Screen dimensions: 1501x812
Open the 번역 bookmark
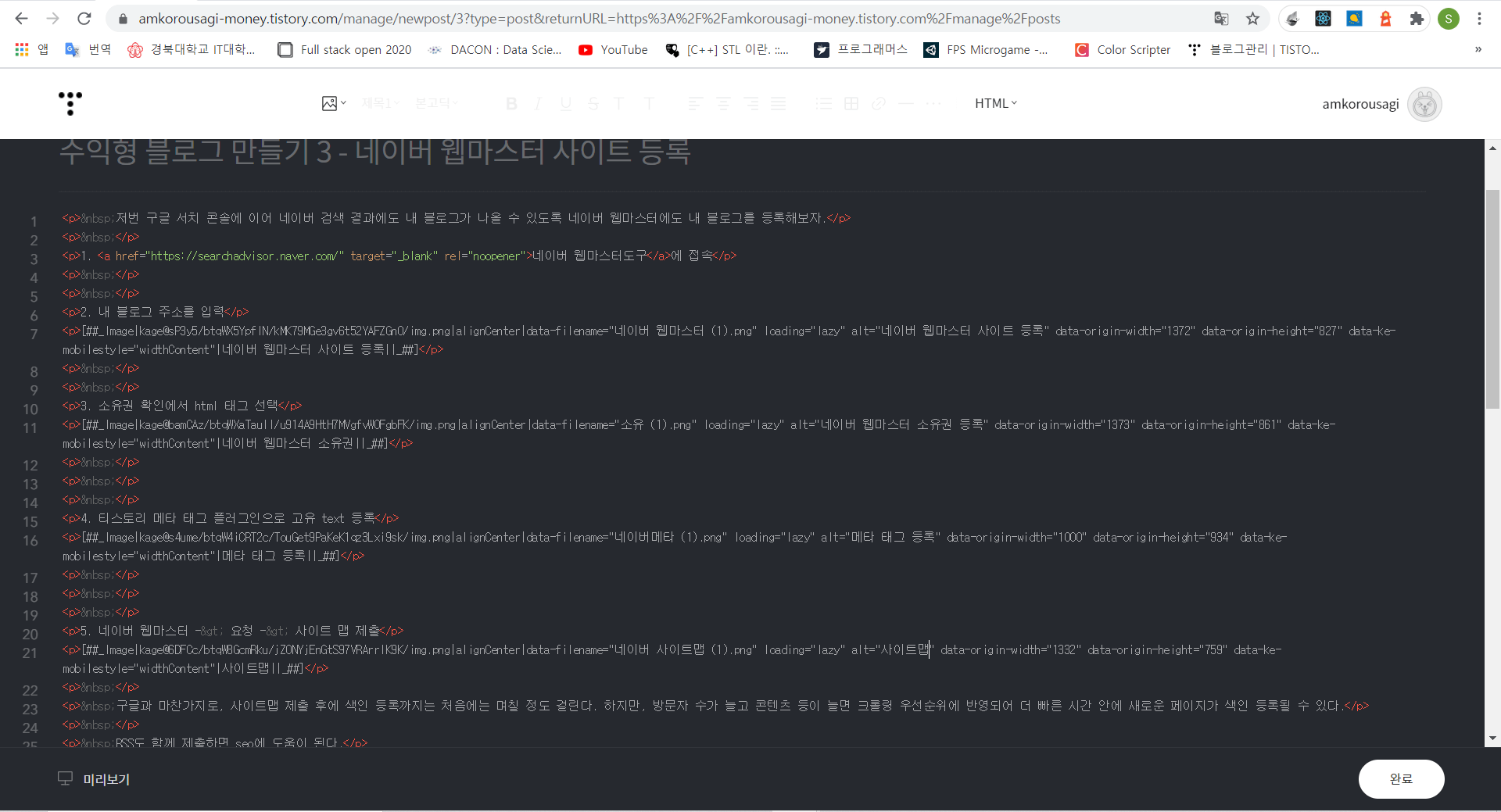pos(88,50)
